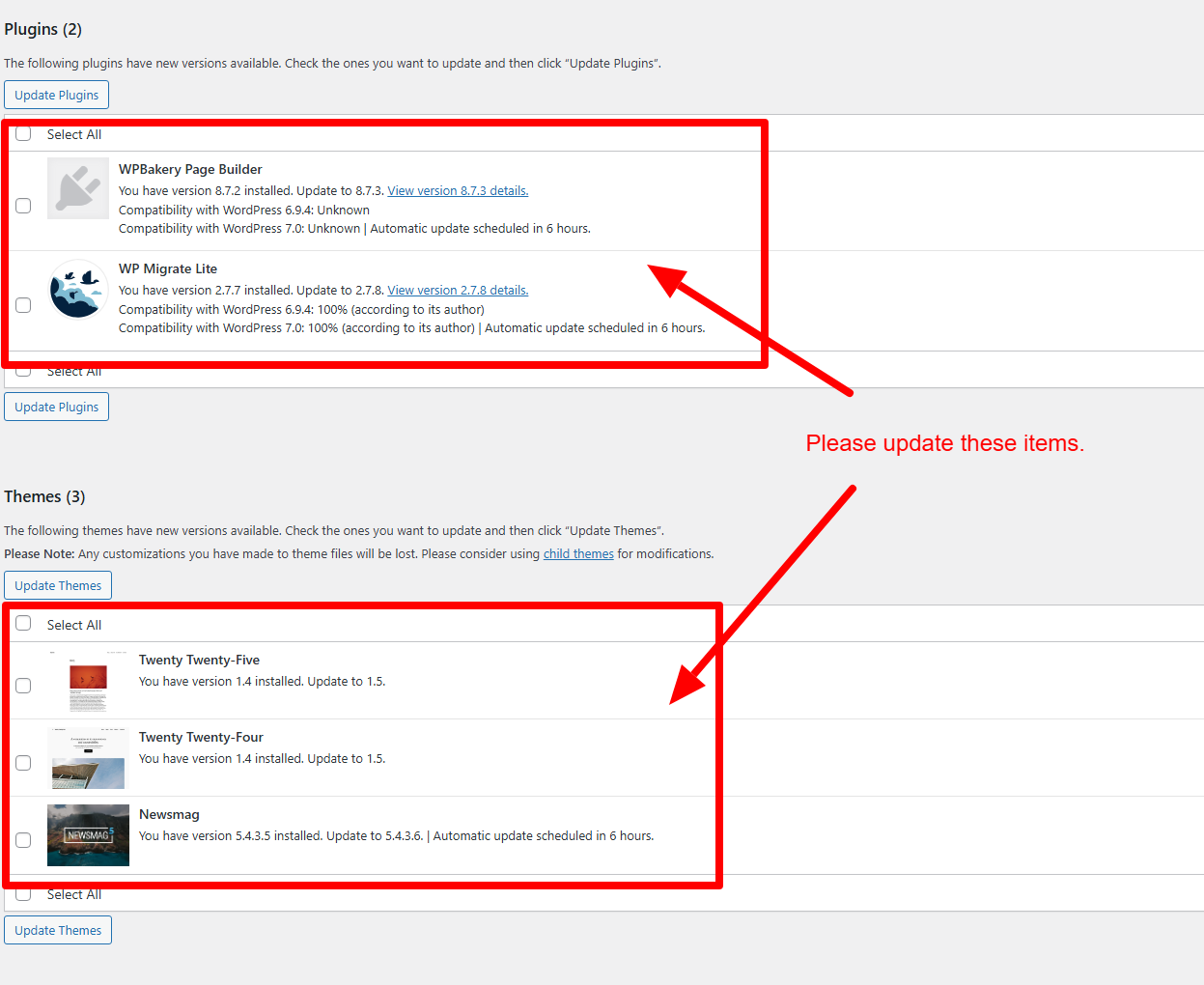Follow the child themes link
Screen dimensions: 1204x985
tap(578, 554)
